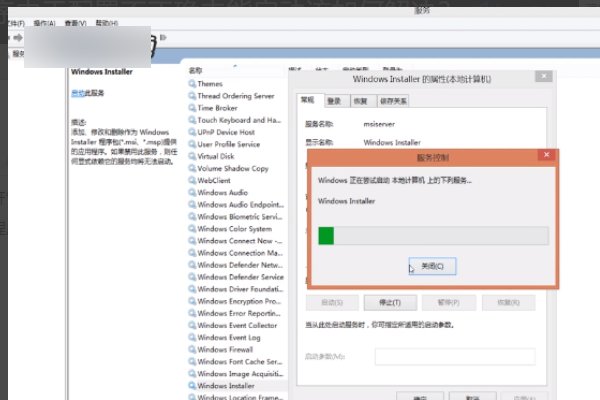Open the View (V) menu

(75, 23)
